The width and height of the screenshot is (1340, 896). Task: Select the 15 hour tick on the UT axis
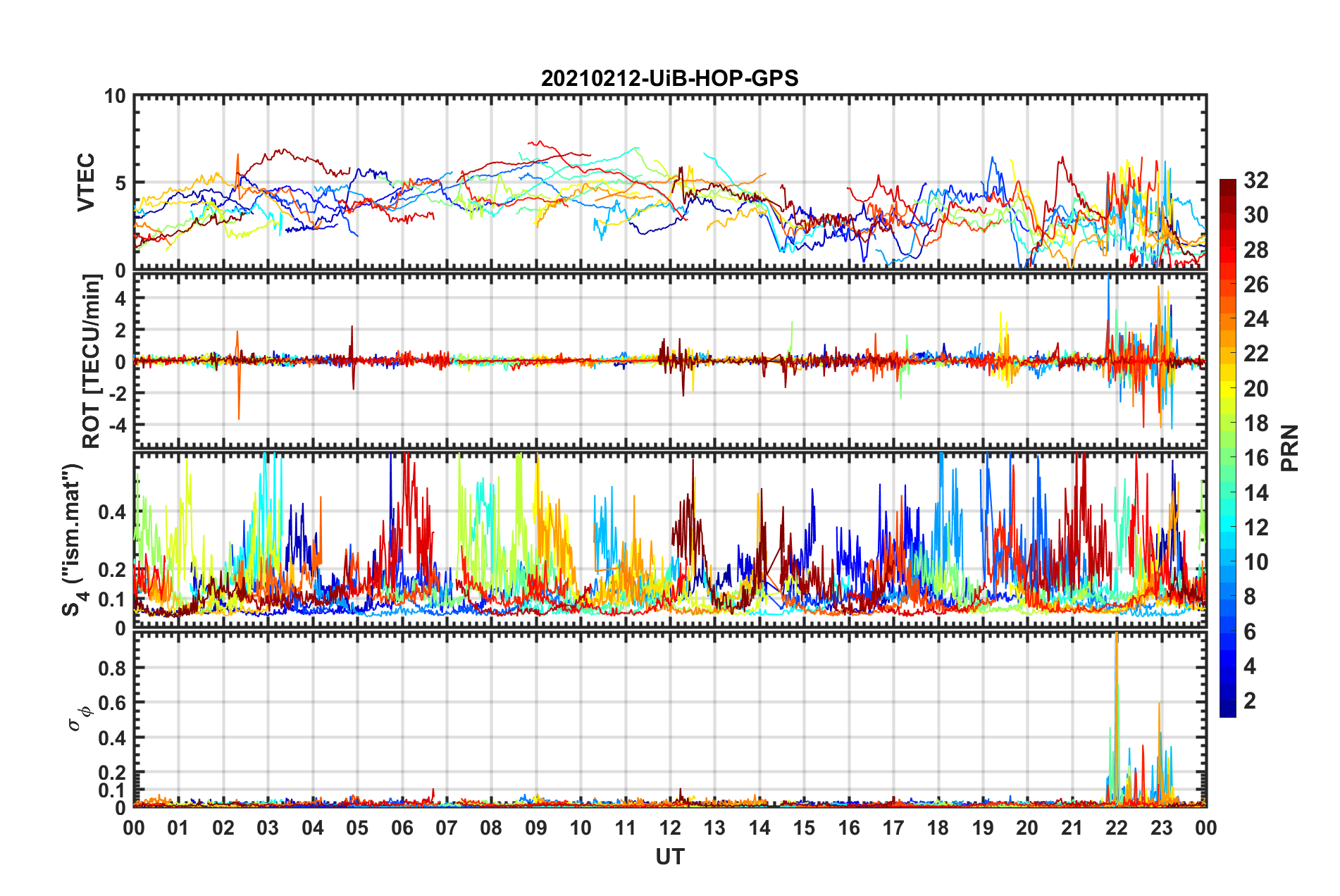coord(804,828)
